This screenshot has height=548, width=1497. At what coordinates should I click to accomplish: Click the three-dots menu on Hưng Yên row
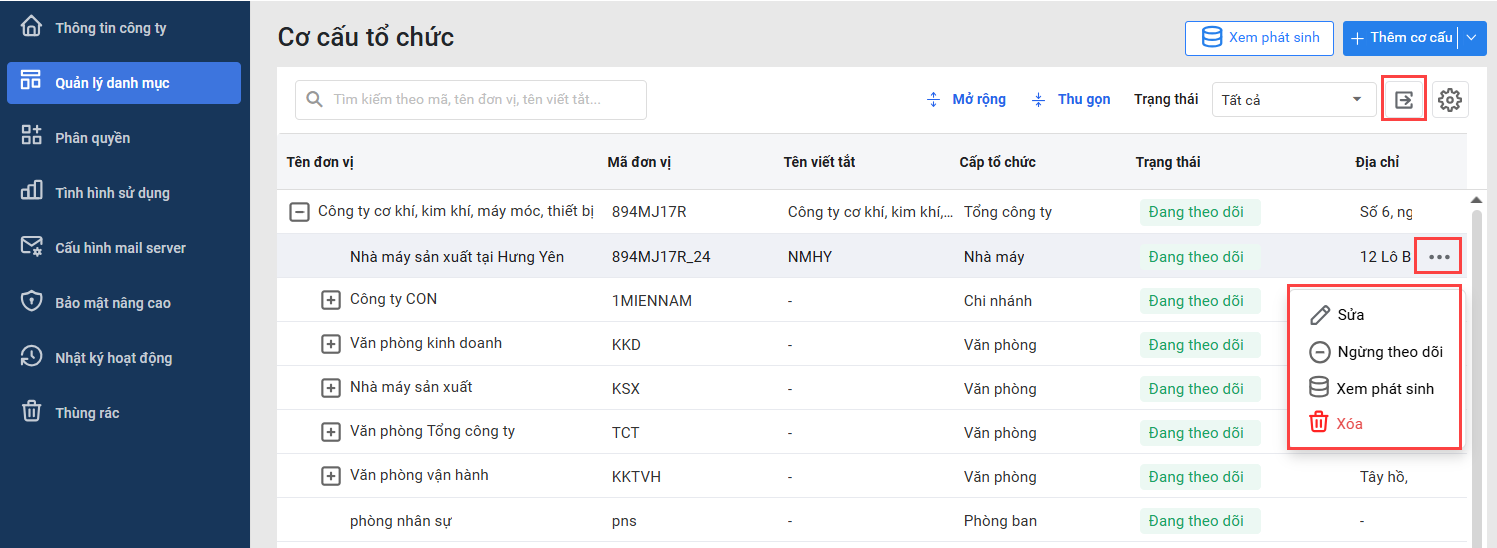[x=1439, y=257]
